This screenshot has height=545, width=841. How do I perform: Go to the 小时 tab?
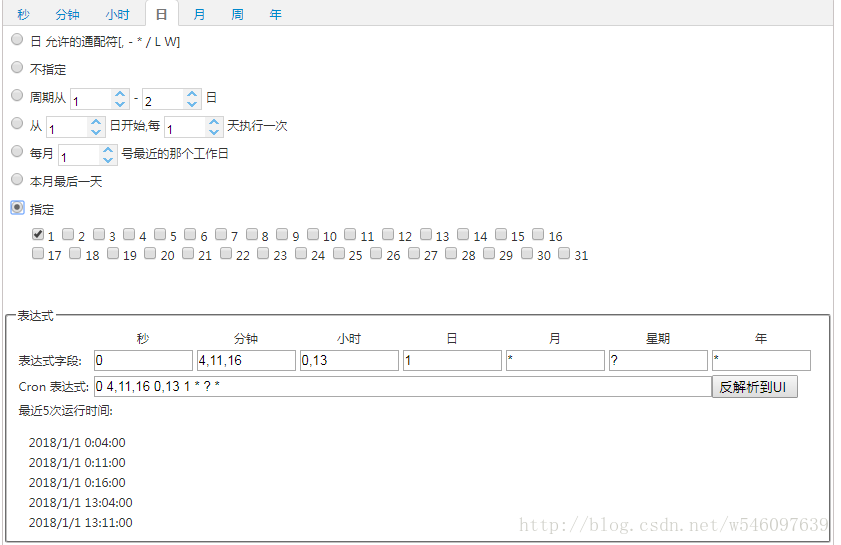pos(117,14)
